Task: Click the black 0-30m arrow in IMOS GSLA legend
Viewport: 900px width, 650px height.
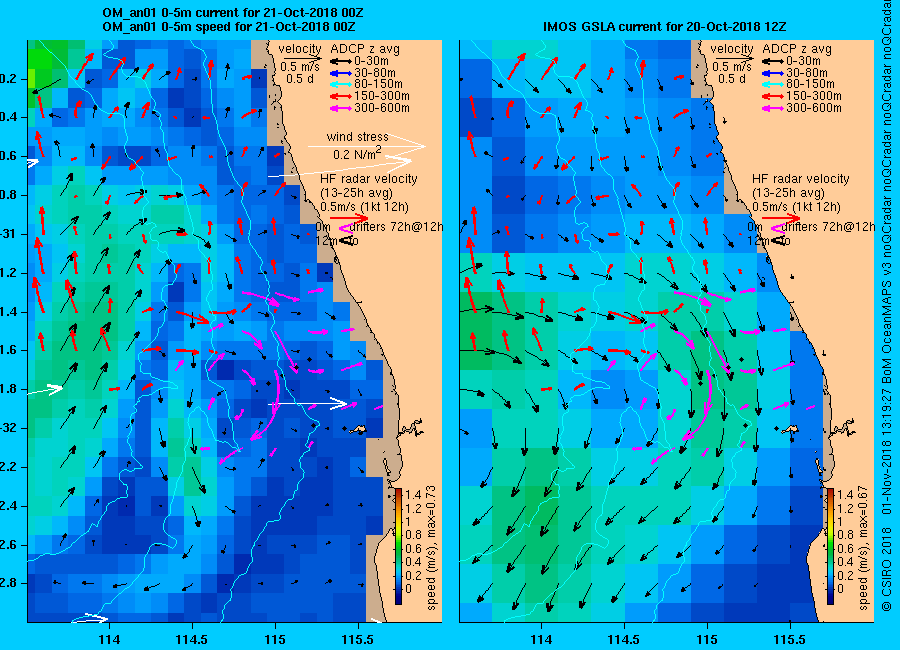Action: (x=772, y=61)
